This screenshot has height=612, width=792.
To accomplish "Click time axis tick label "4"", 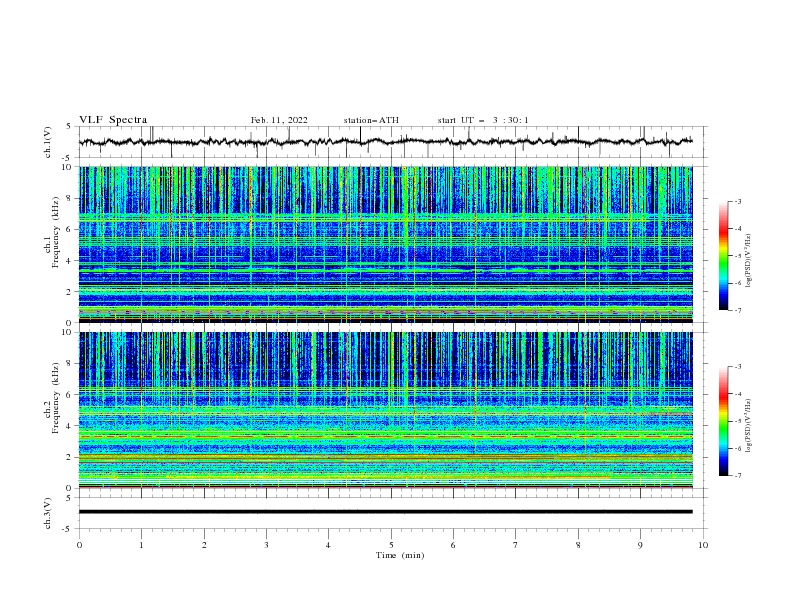I will [328, 545].
